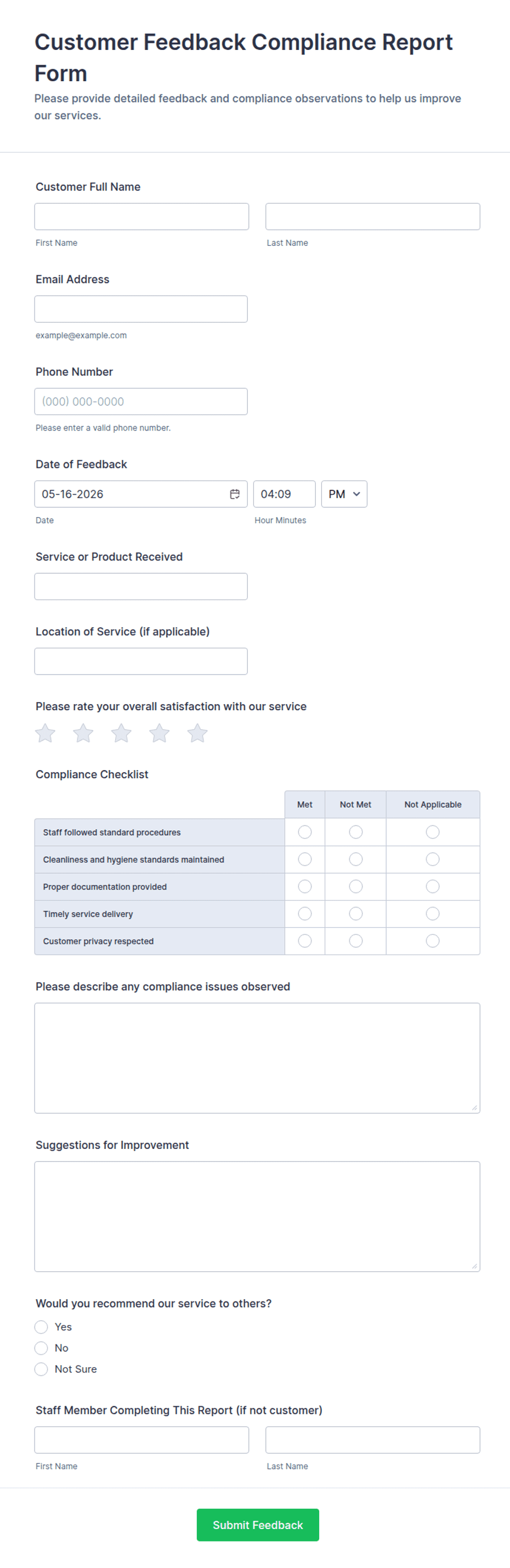Give a five-star satisfaction rating

point(197,733)
